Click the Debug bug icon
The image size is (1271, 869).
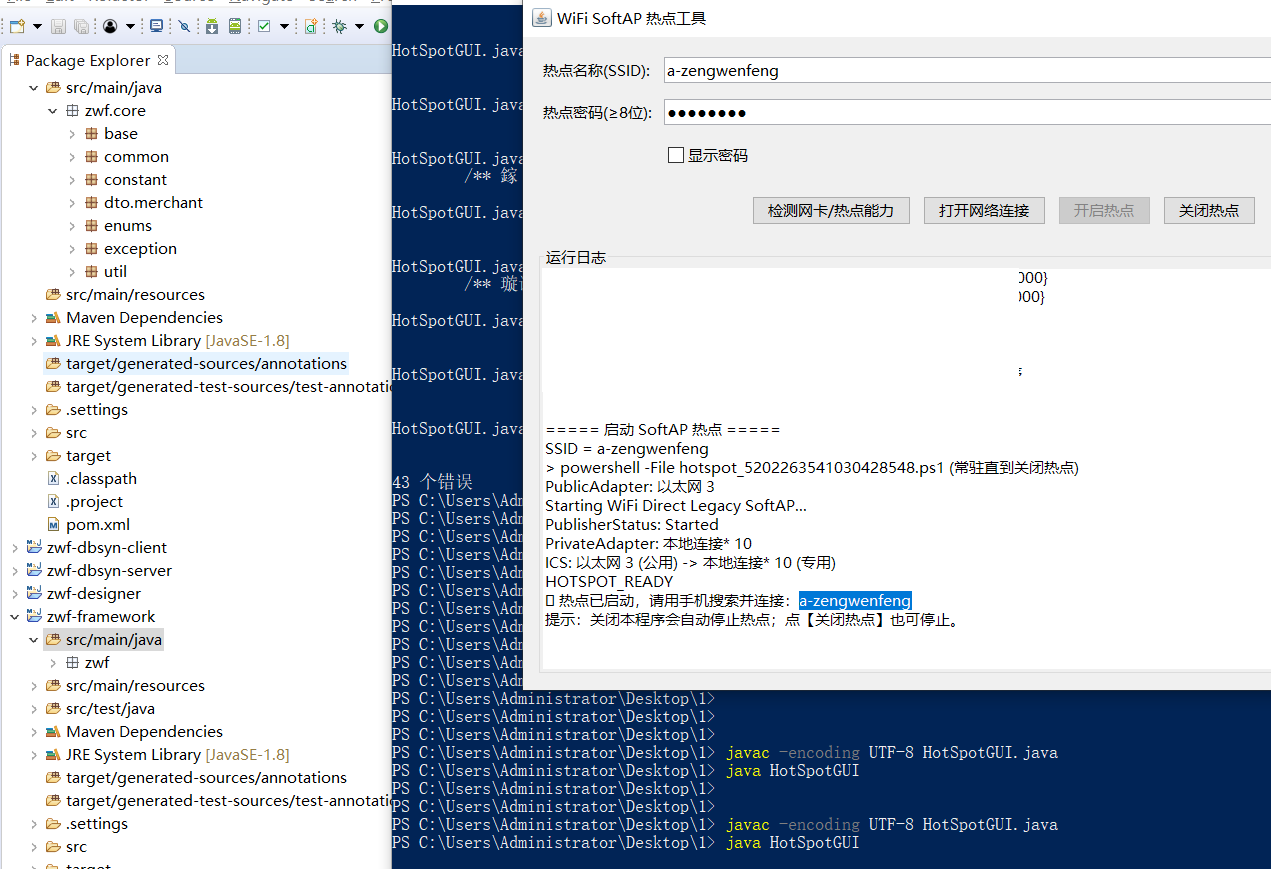click(339, 26)
